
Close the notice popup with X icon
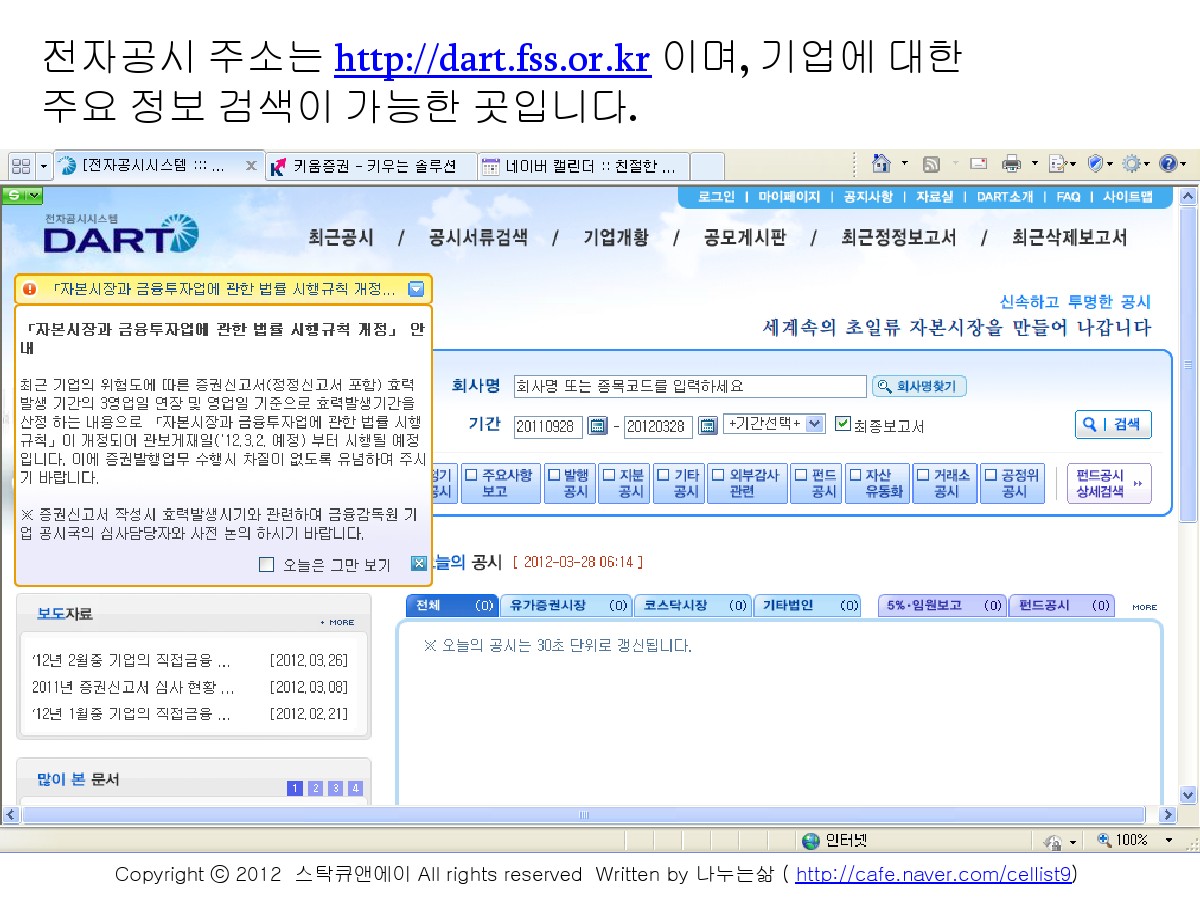coord(419,564)
